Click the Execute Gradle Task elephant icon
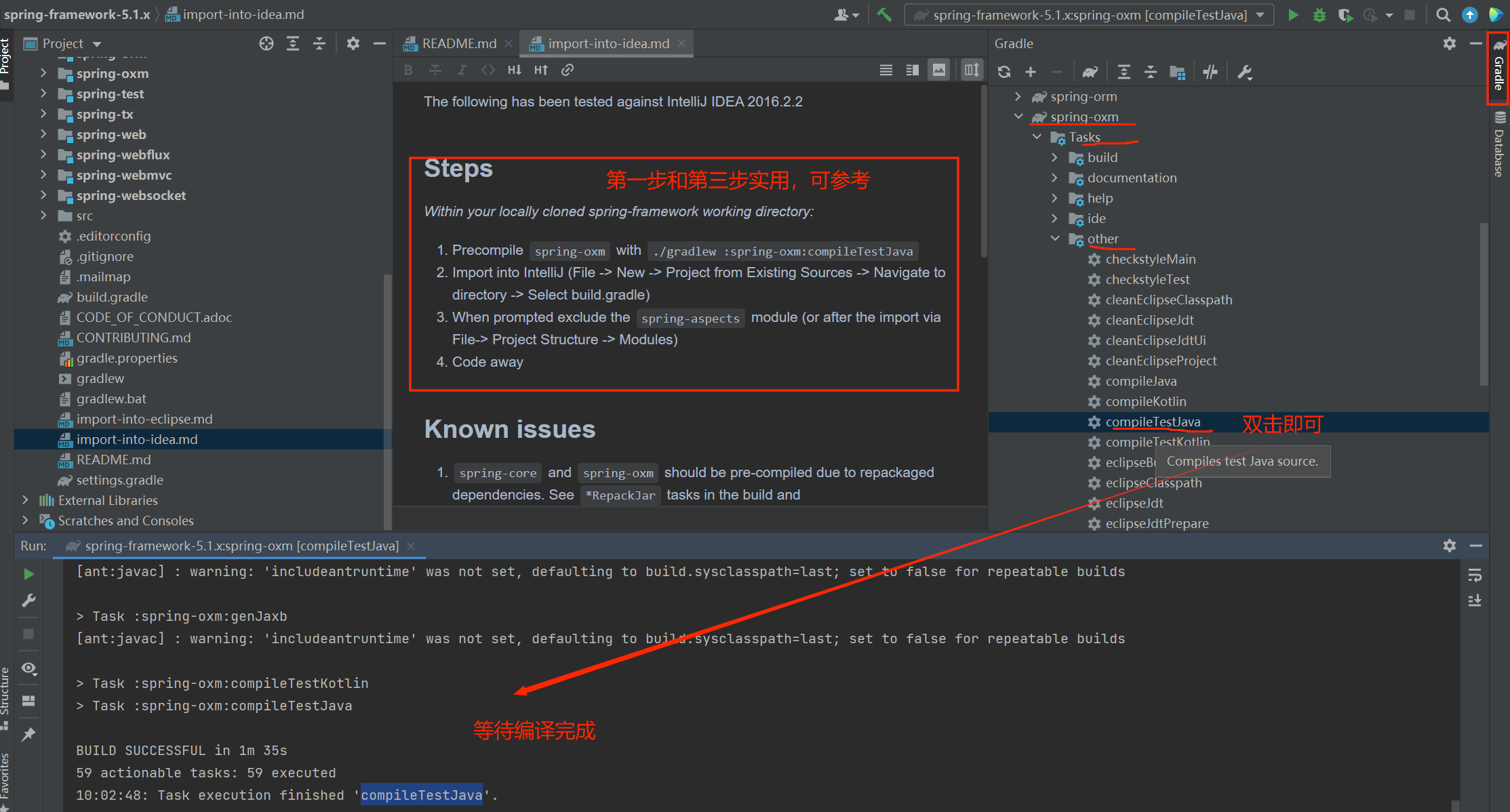 click(x=1090, y=72)
